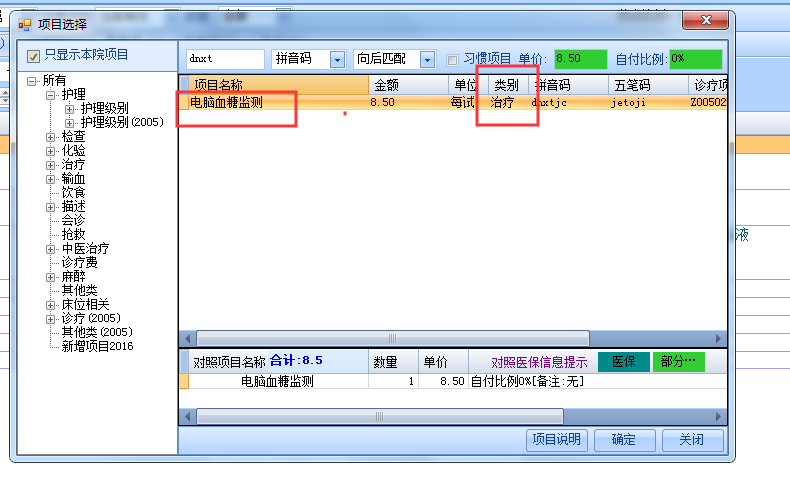Expand the 描述 tree node
Image resolution: width=790 pixels, height=494 pixels.
(x=50, y=207)
